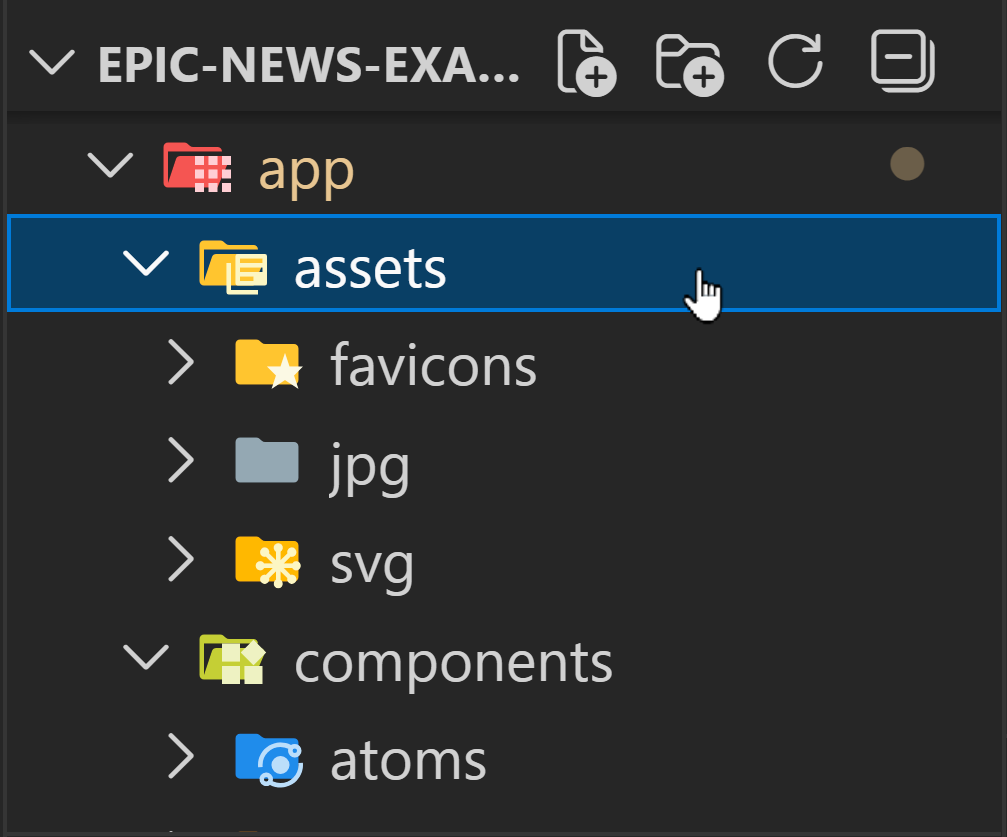
Task: Click the starred favicons folder icon
Action: [266, 363]
